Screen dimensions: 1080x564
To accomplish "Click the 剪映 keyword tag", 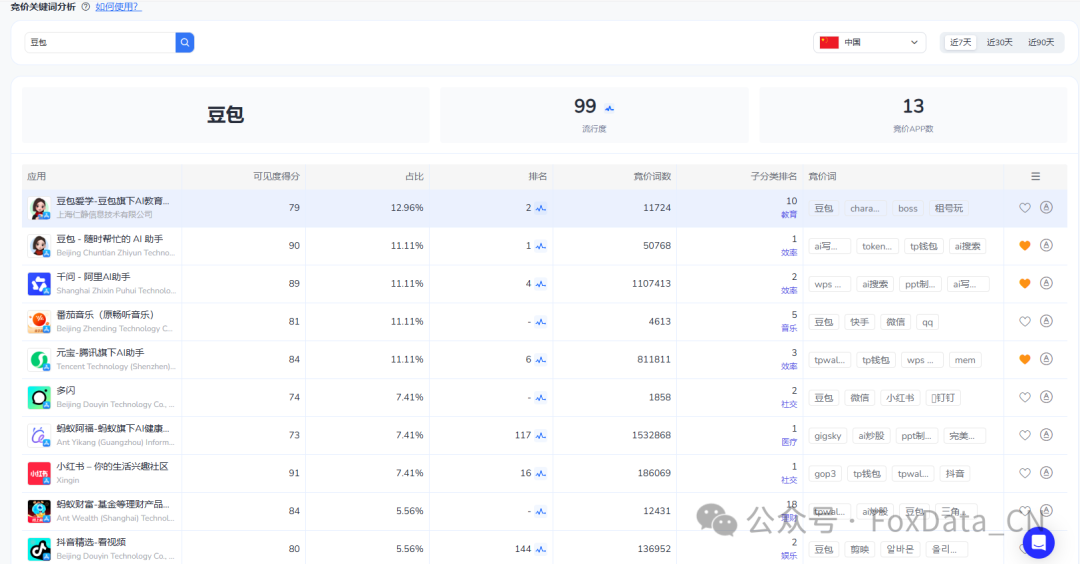I will coord(859,550).
